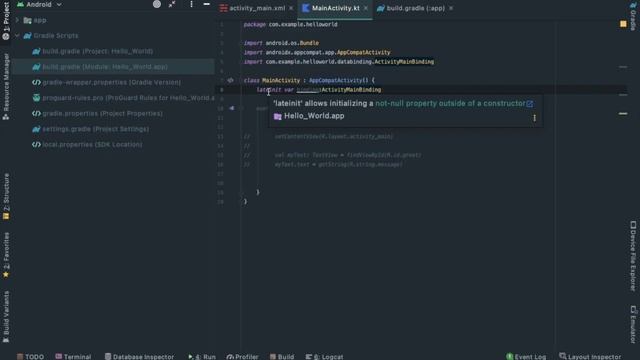The image size is (640, 360).
Task: Open the tooltip more options menu
Action: (x=534, y=118)
